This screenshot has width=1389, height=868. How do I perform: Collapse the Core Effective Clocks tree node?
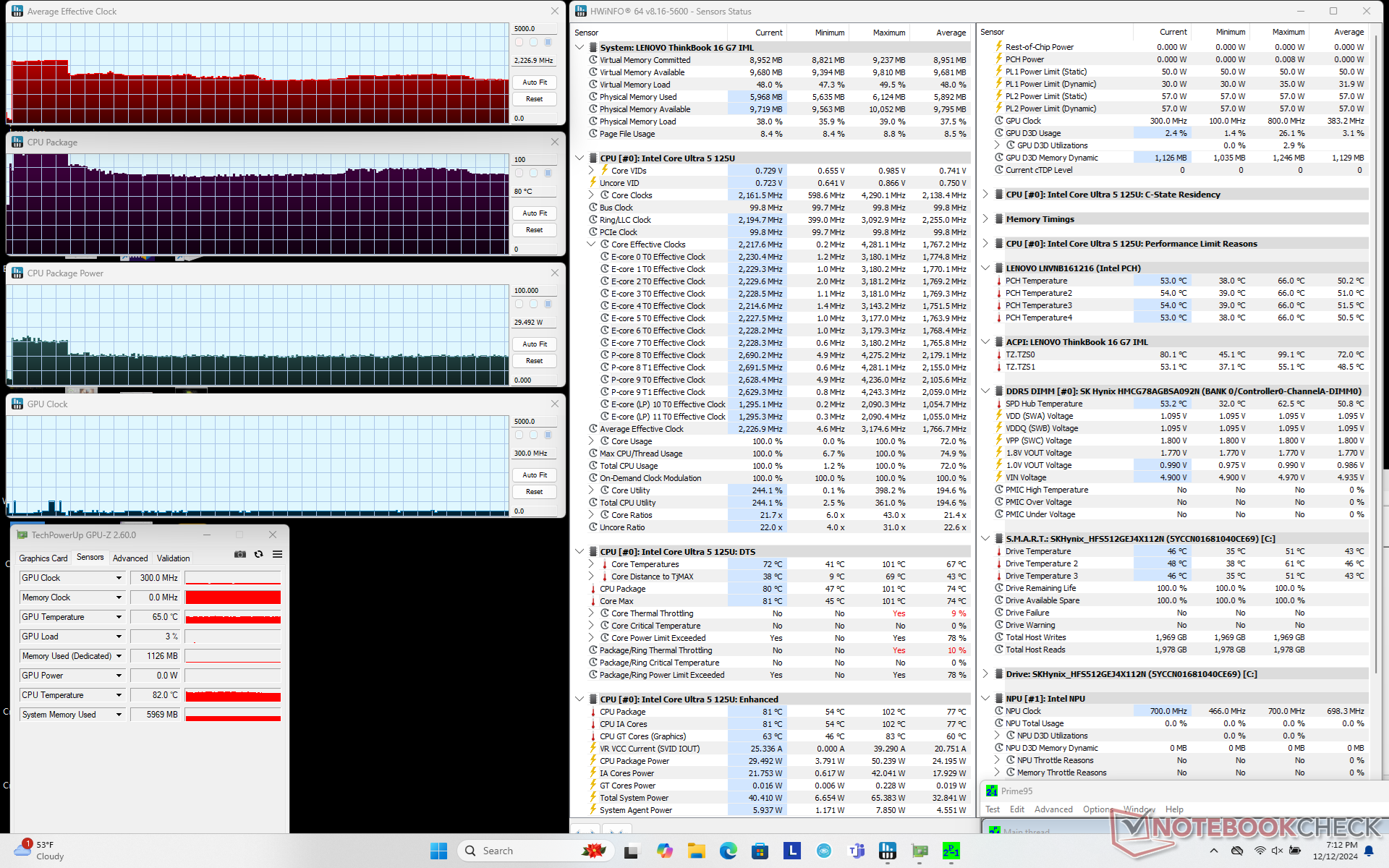pyautogui.click(x=591, y=244)
